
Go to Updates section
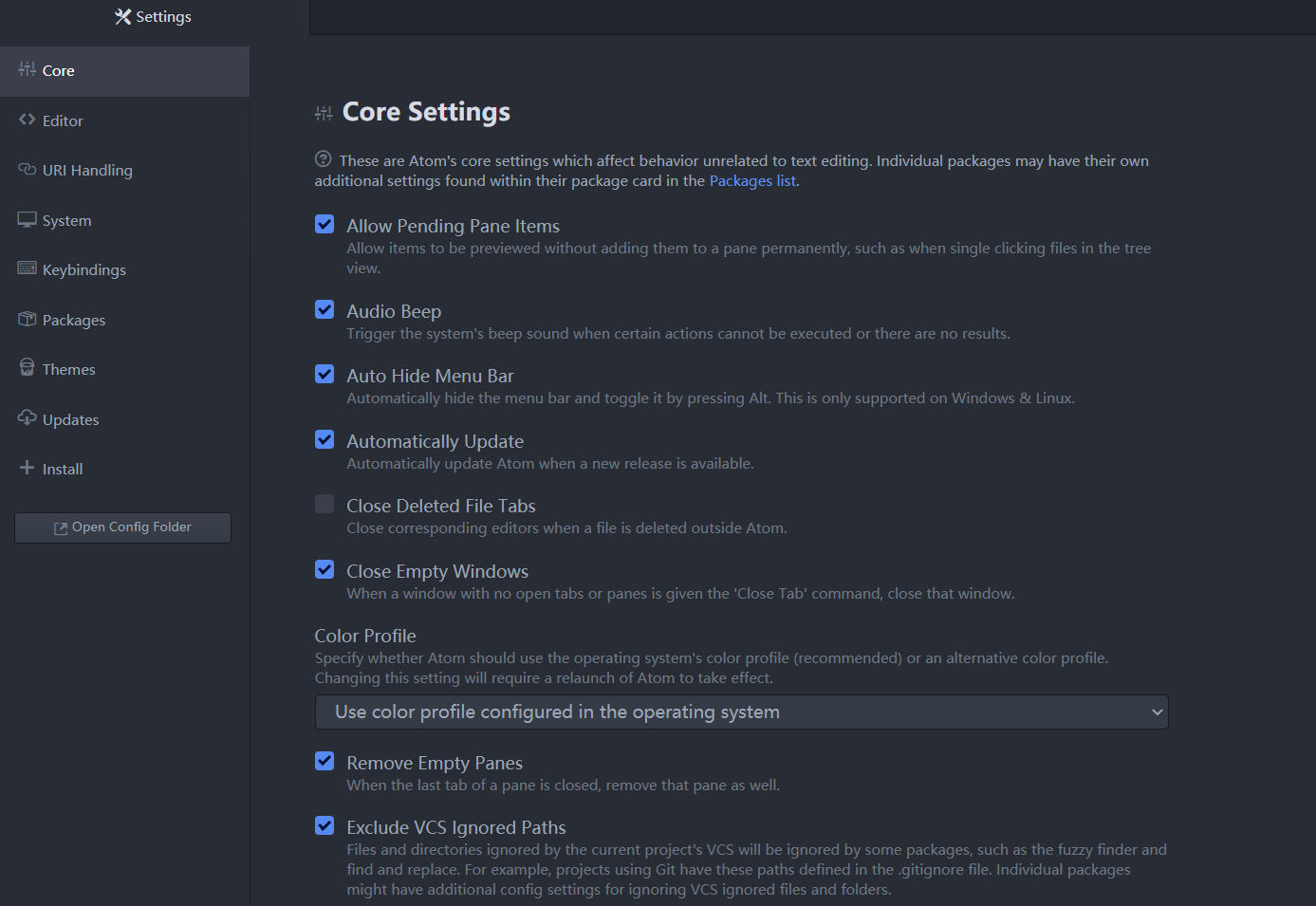[124, 419]
